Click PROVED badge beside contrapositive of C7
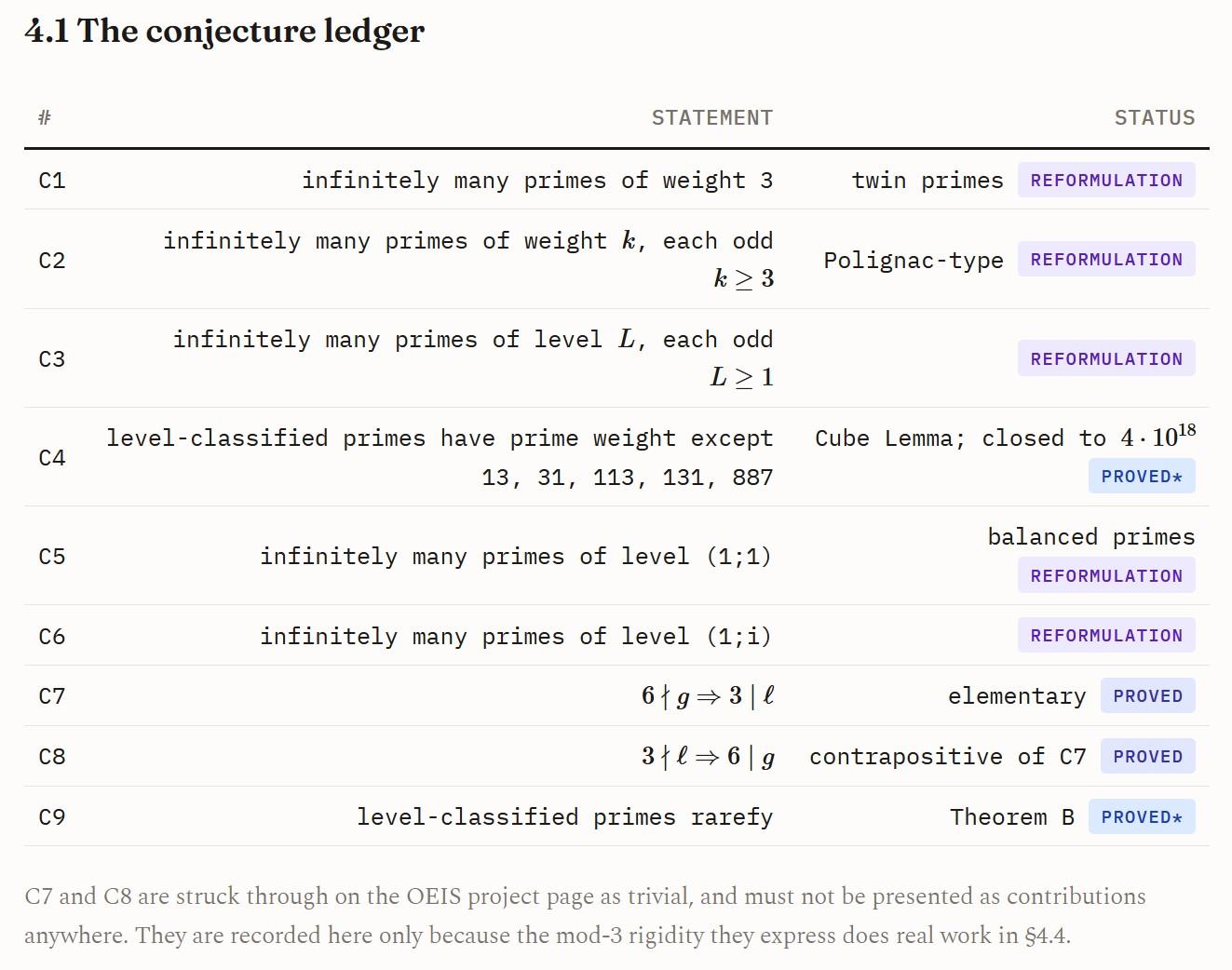 point(1148,757)
